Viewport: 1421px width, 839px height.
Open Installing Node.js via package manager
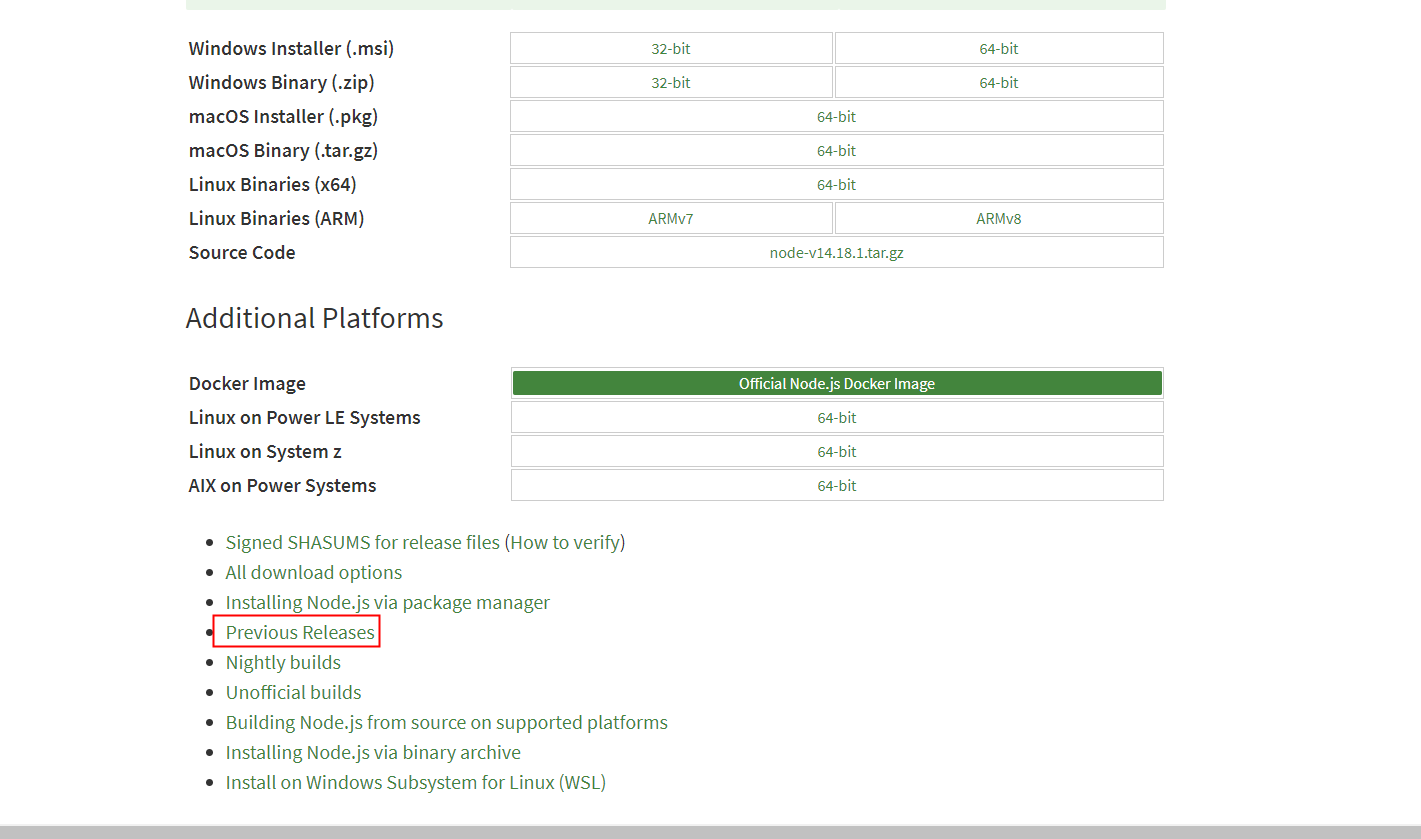pyautogui.click(x=388, y=602)
